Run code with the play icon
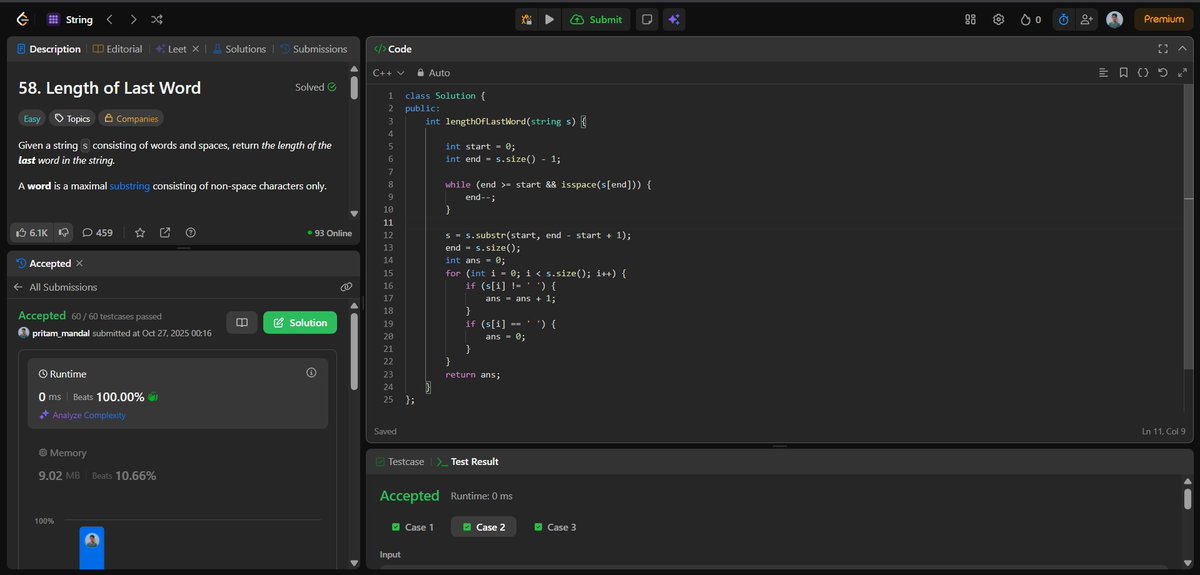1200x575 pixels. point(550,19)
